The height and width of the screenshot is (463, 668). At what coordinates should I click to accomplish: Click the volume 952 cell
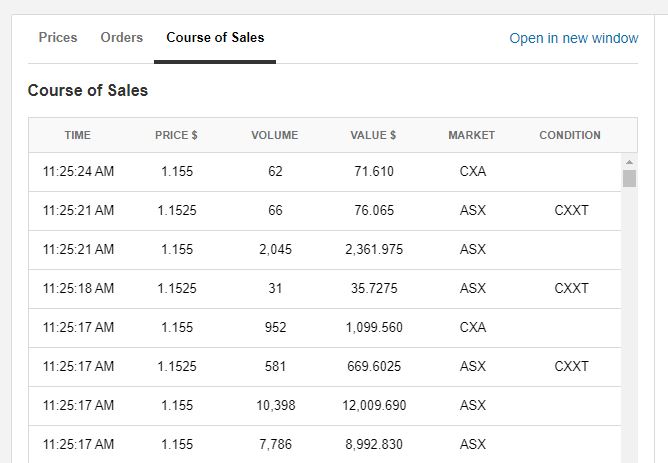tap(275, 328)
